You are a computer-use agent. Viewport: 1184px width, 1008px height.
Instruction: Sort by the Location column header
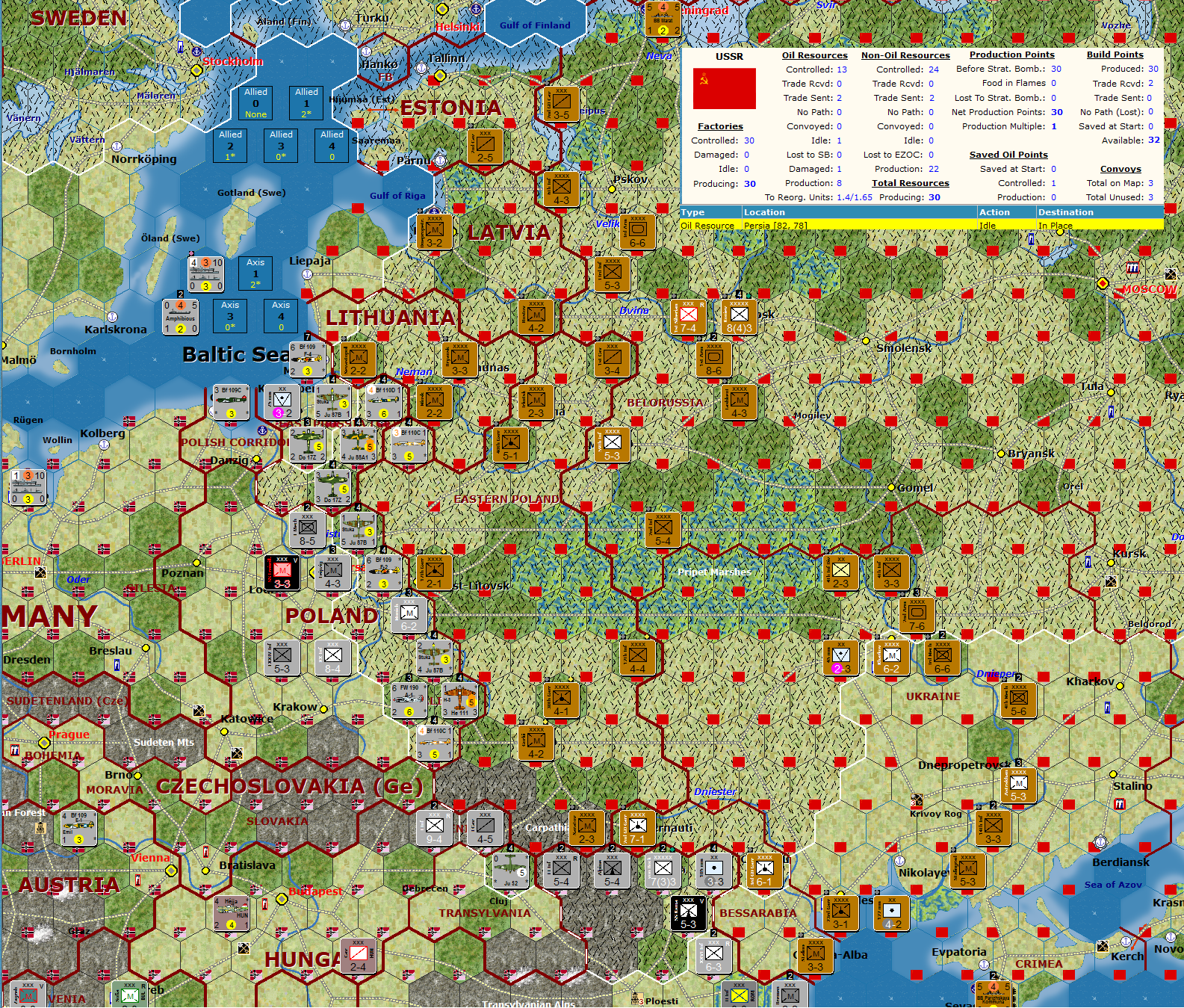[x=859, y=212]
